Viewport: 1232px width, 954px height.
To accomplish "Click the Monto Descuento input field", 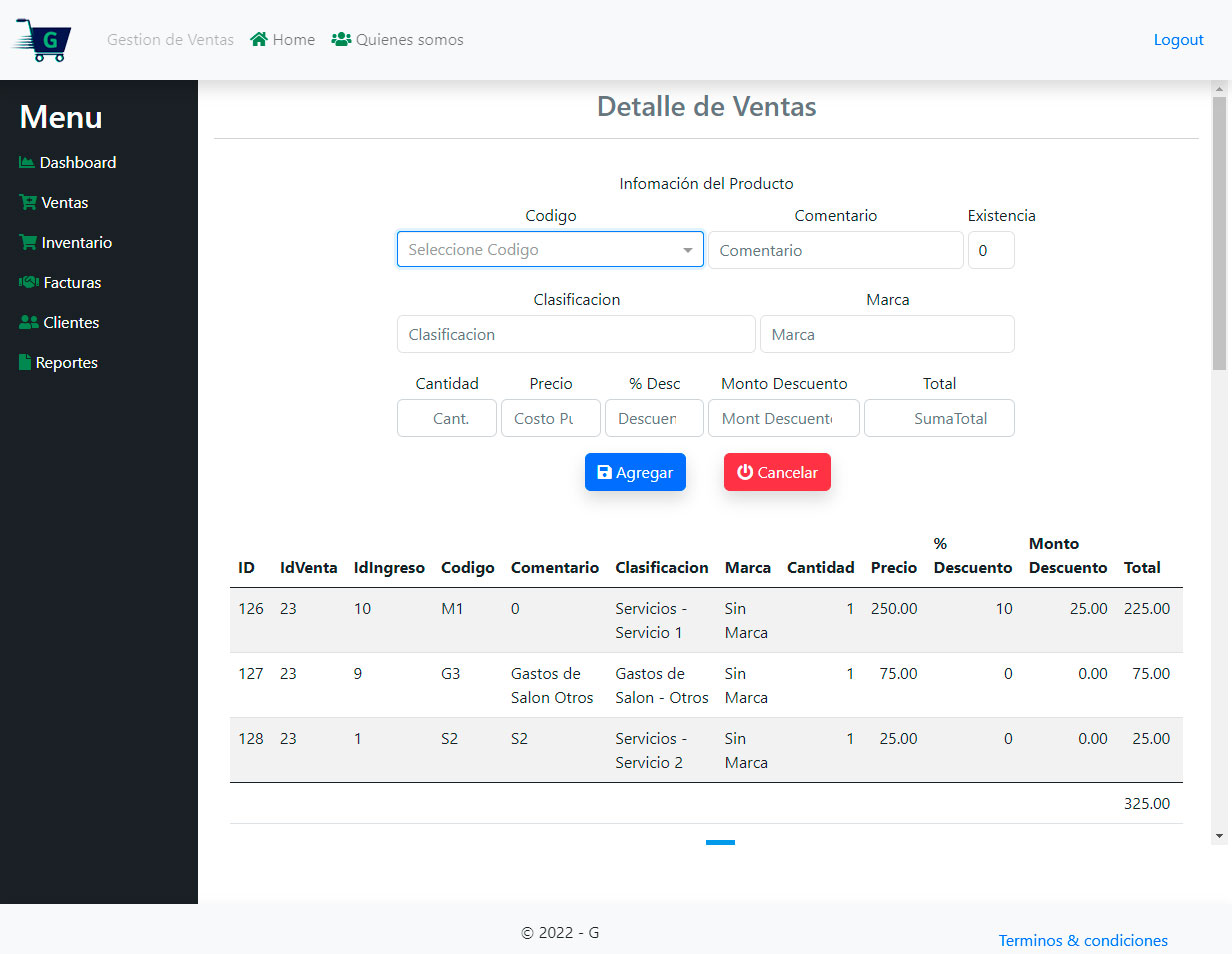I will point(784,418).
